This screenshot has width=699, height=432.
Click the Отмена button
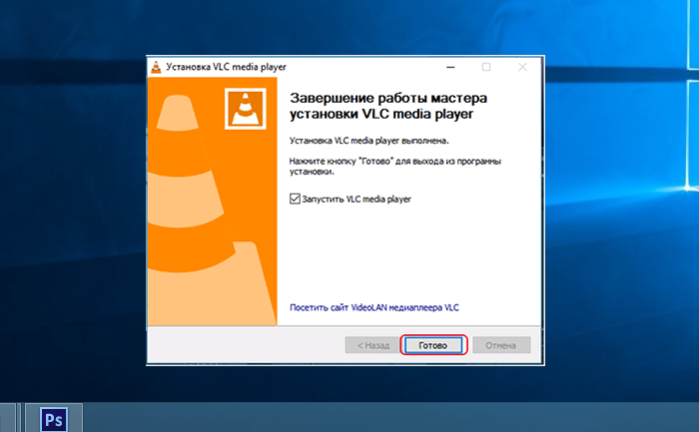point(501,345)
